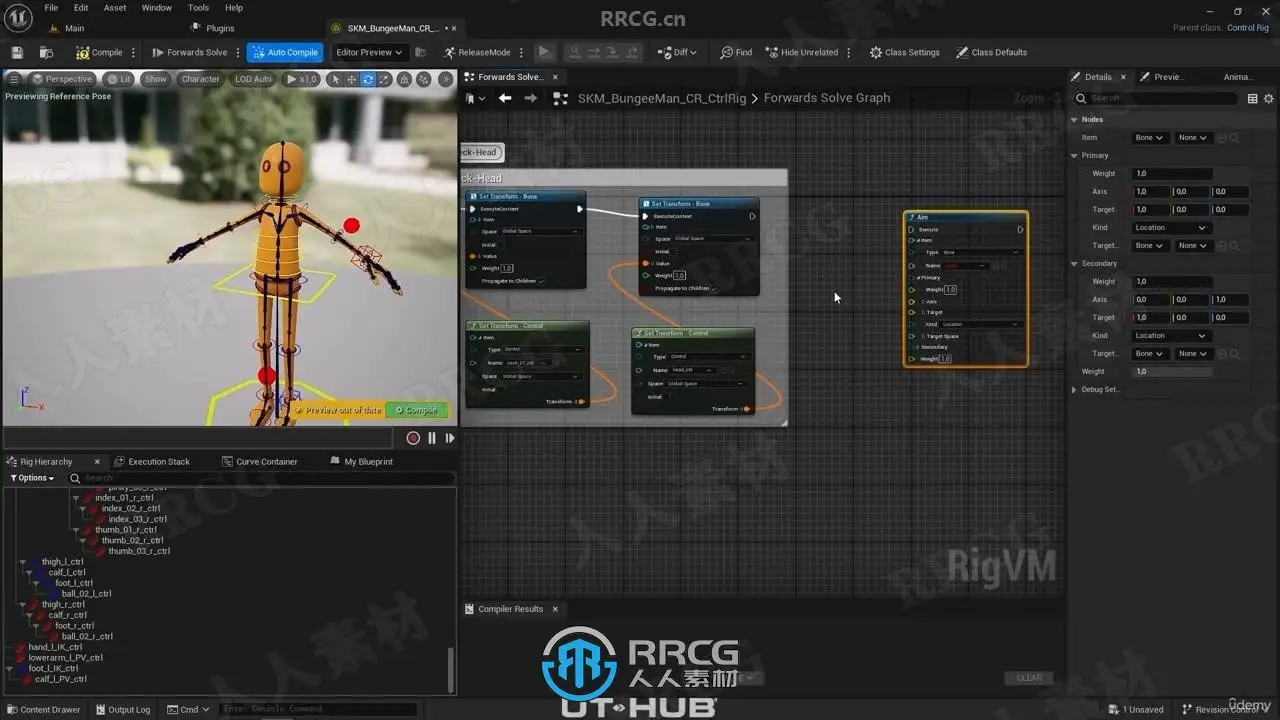Open the Tools menu
The image size is (1280, 720).
click(x=198, y=8)
